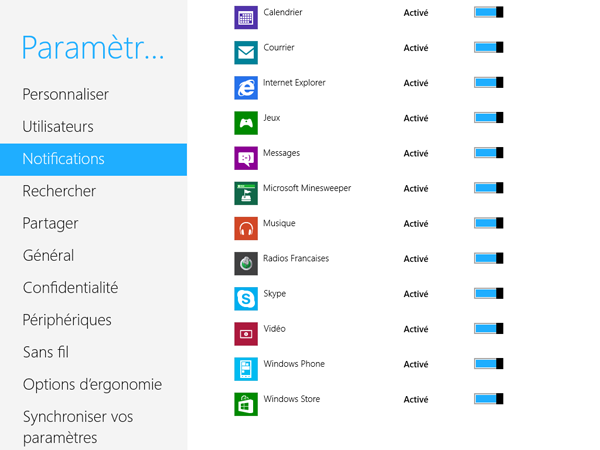Click the Paramètr... page title

(x=93, y=48)
